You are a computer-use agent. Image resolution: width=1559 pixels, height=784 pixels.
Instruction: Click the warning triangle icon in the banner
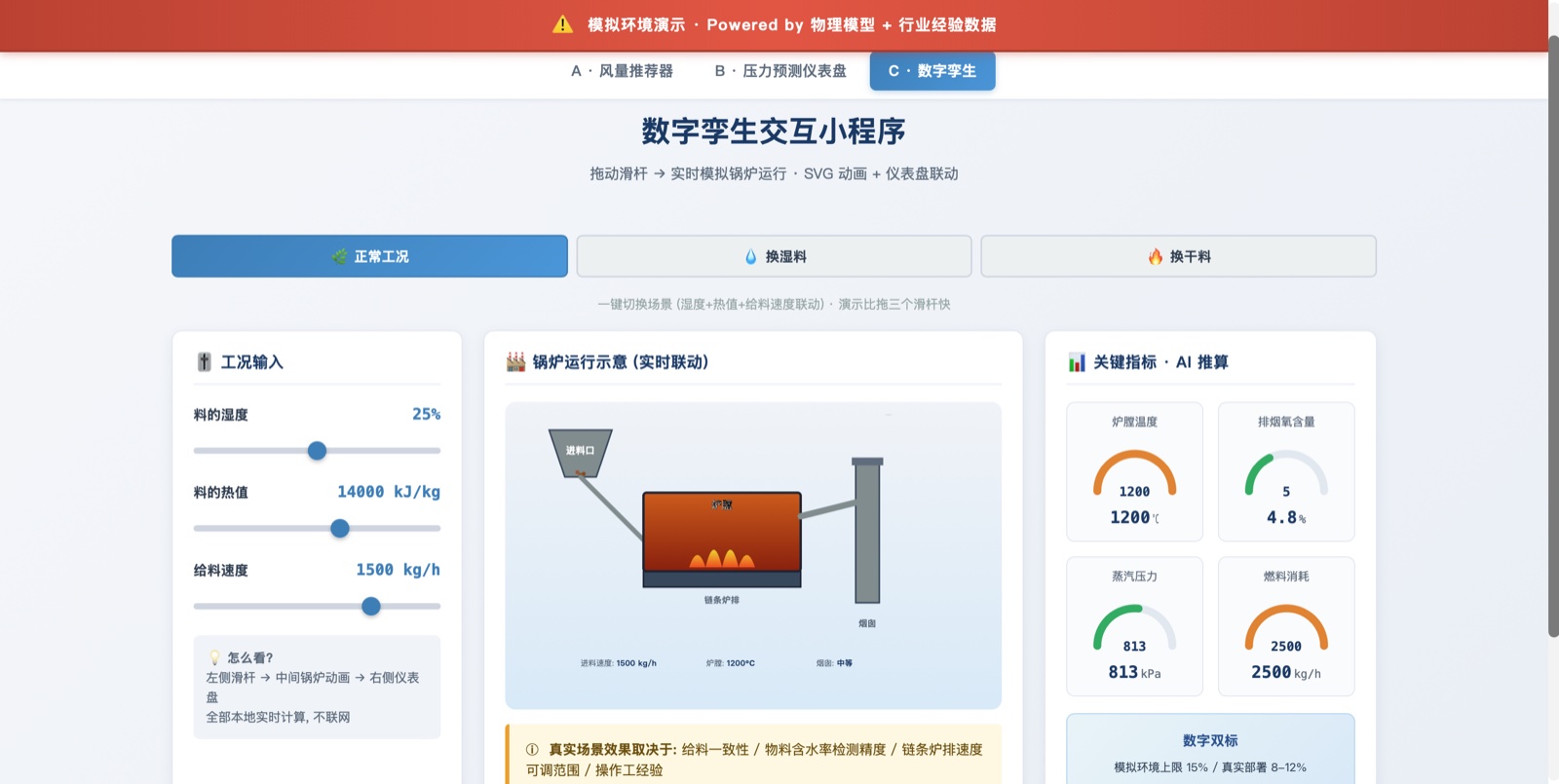562,24
